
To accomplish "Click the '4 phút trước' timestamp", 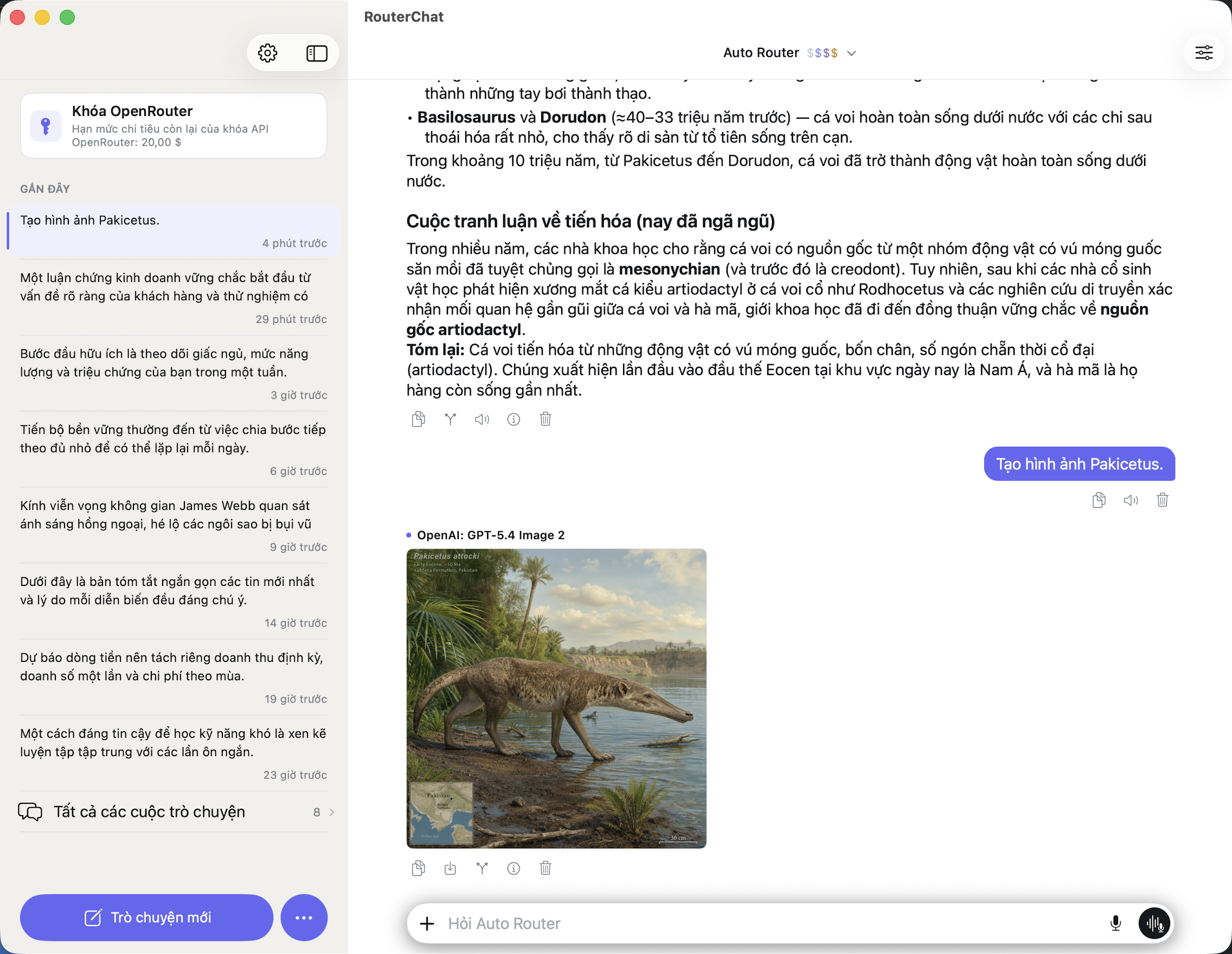I will click(x=294, y=243).
